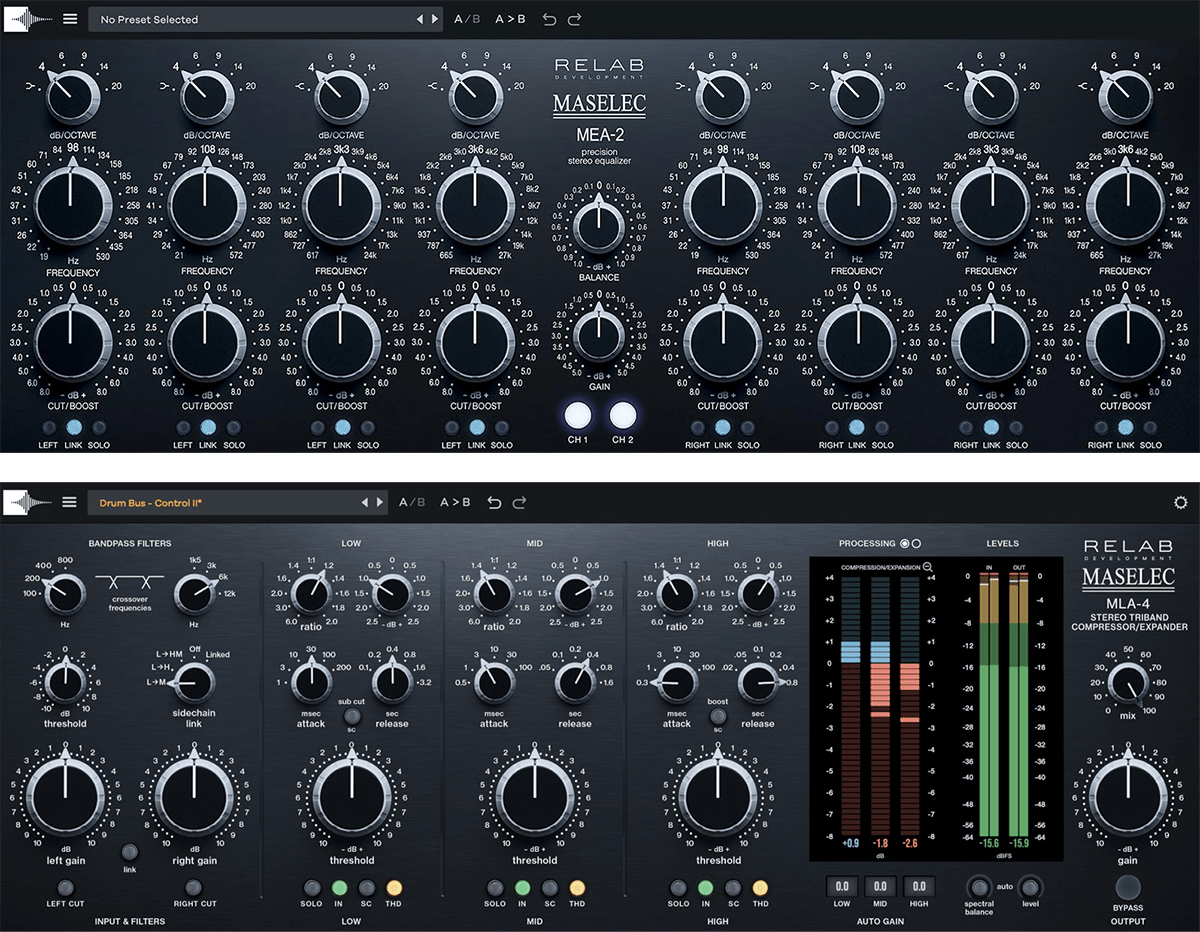Click the left gain knob in Input & Filters

[x=65, y=795]
